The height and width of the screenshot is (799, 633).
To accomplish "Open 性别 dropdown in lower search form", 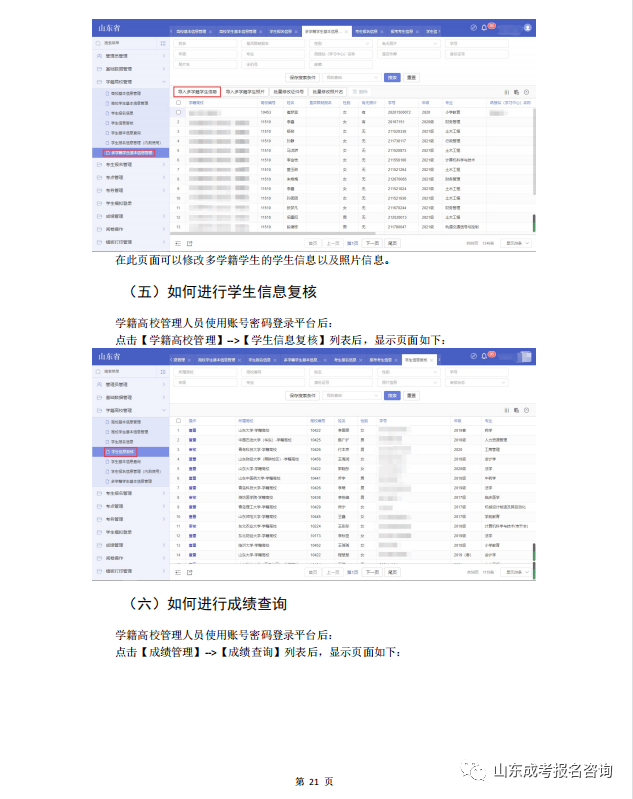I will [x=409, y=372].
